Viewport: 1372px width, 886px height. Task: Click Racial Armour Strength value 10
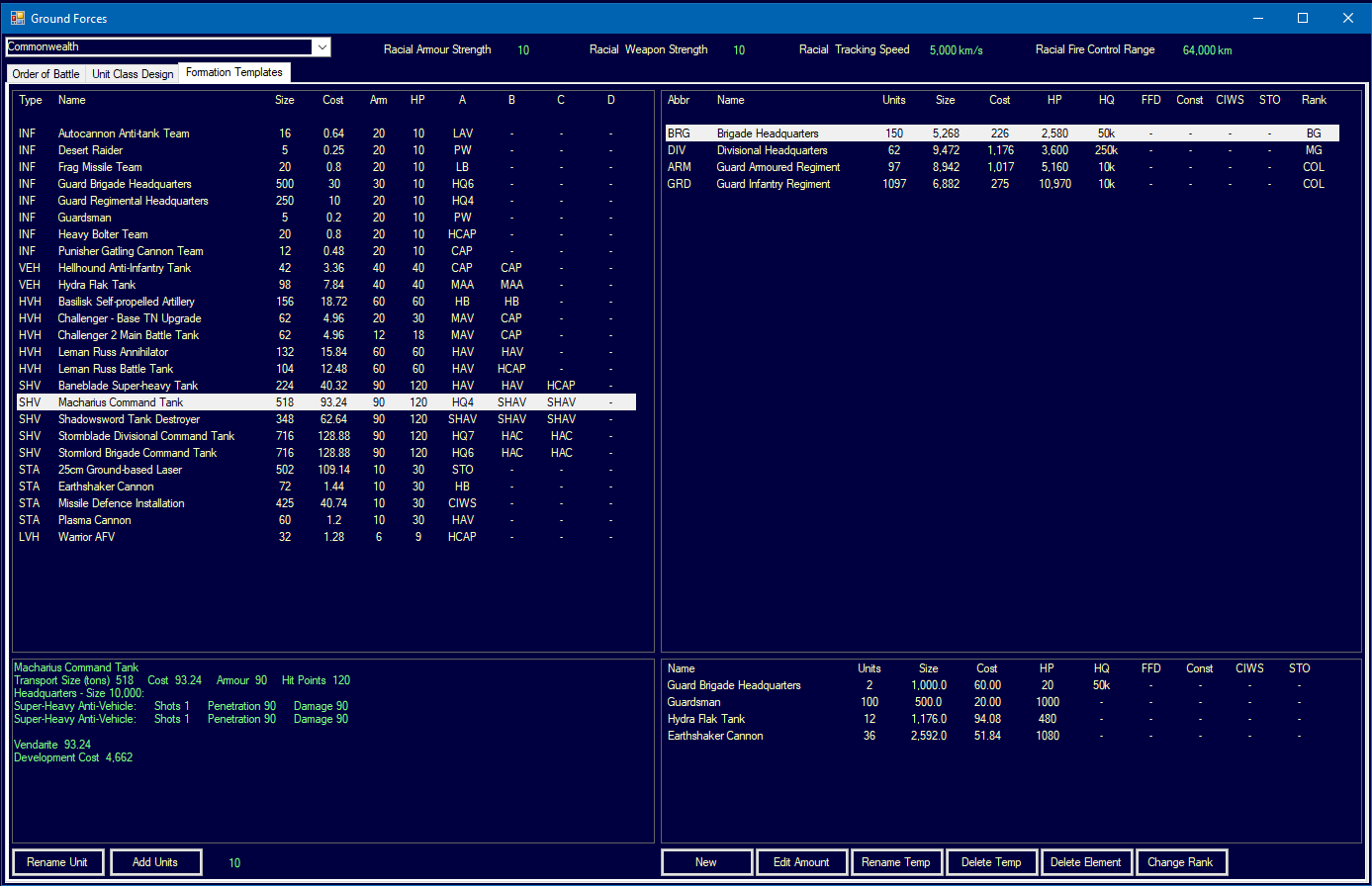523,49
